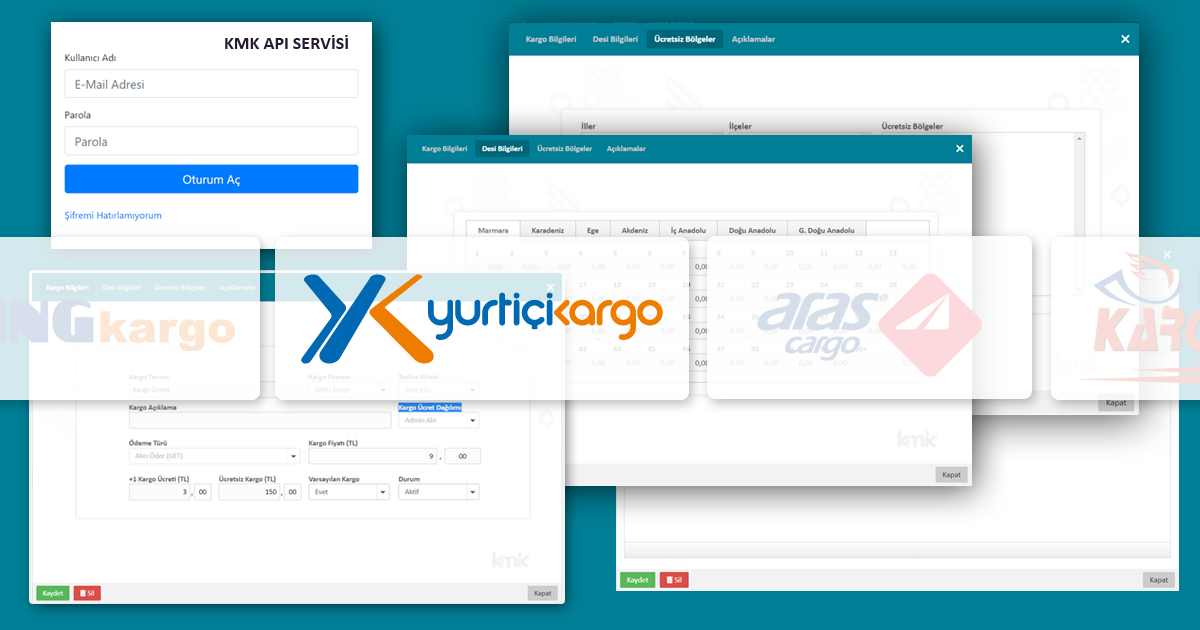Select the Karadeniz region tab

[x=548, y=230]
